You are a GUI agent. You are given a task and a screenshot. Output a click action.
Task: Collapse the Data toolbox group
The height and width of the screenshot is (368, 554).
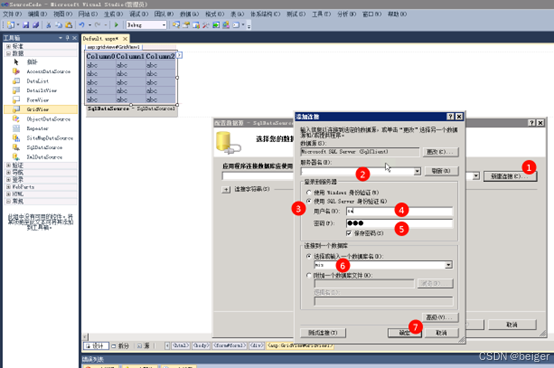coord(8,53)
